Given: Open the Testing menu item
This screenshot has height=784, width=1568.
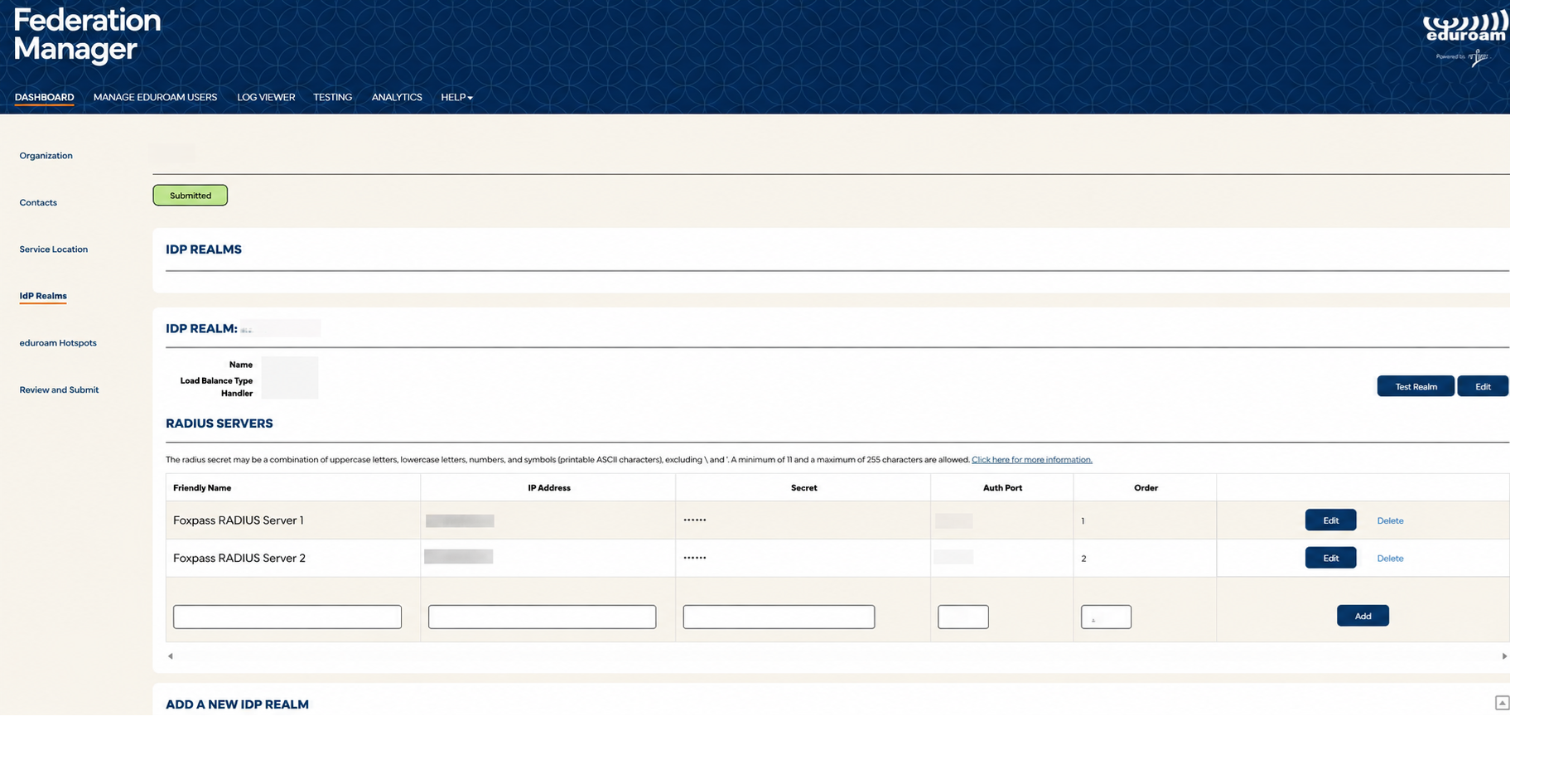Looking at the screenshot, I should click(x=332, y=97).
